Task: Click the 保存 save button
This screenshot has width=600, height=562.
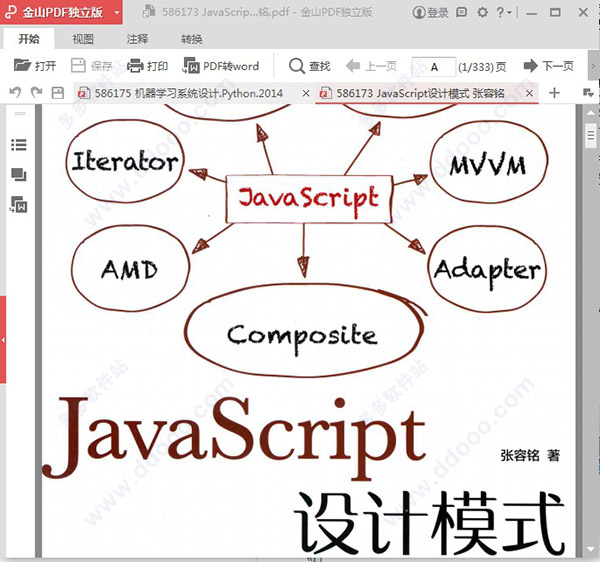Action: [x=91, y=66]
